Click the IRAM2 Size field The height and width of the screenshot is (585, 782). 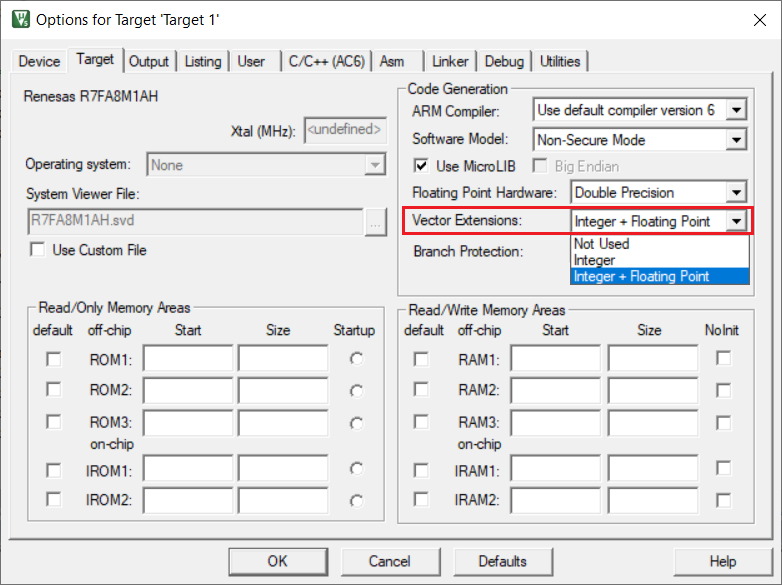pos(653,500)
